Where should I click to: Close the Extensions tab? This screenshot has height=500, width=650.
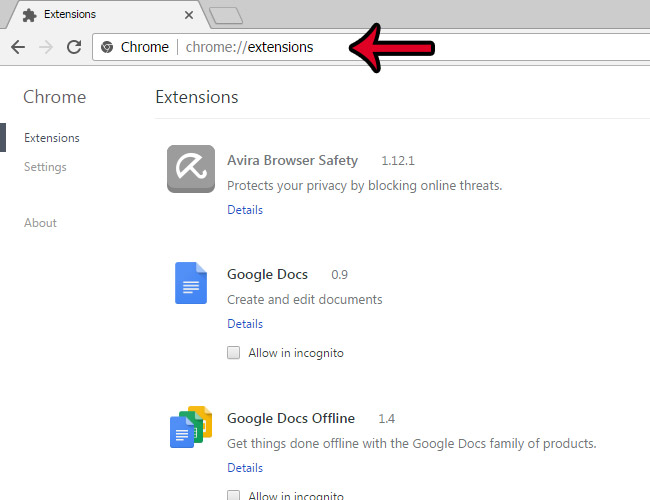click(x=189, y=15)
